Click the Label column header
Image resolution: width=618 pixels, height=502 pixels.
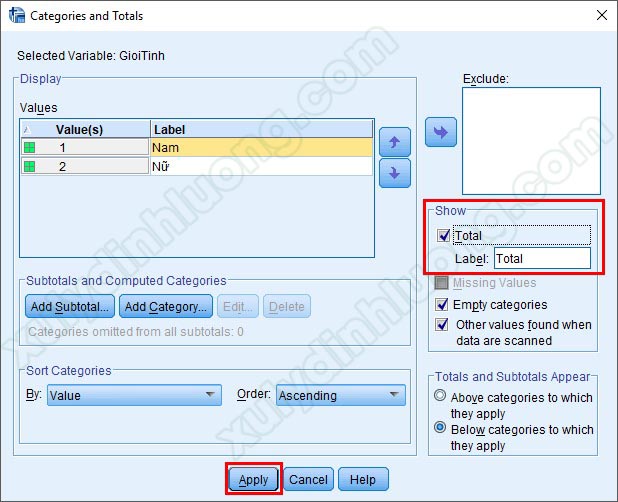[261, 129]
